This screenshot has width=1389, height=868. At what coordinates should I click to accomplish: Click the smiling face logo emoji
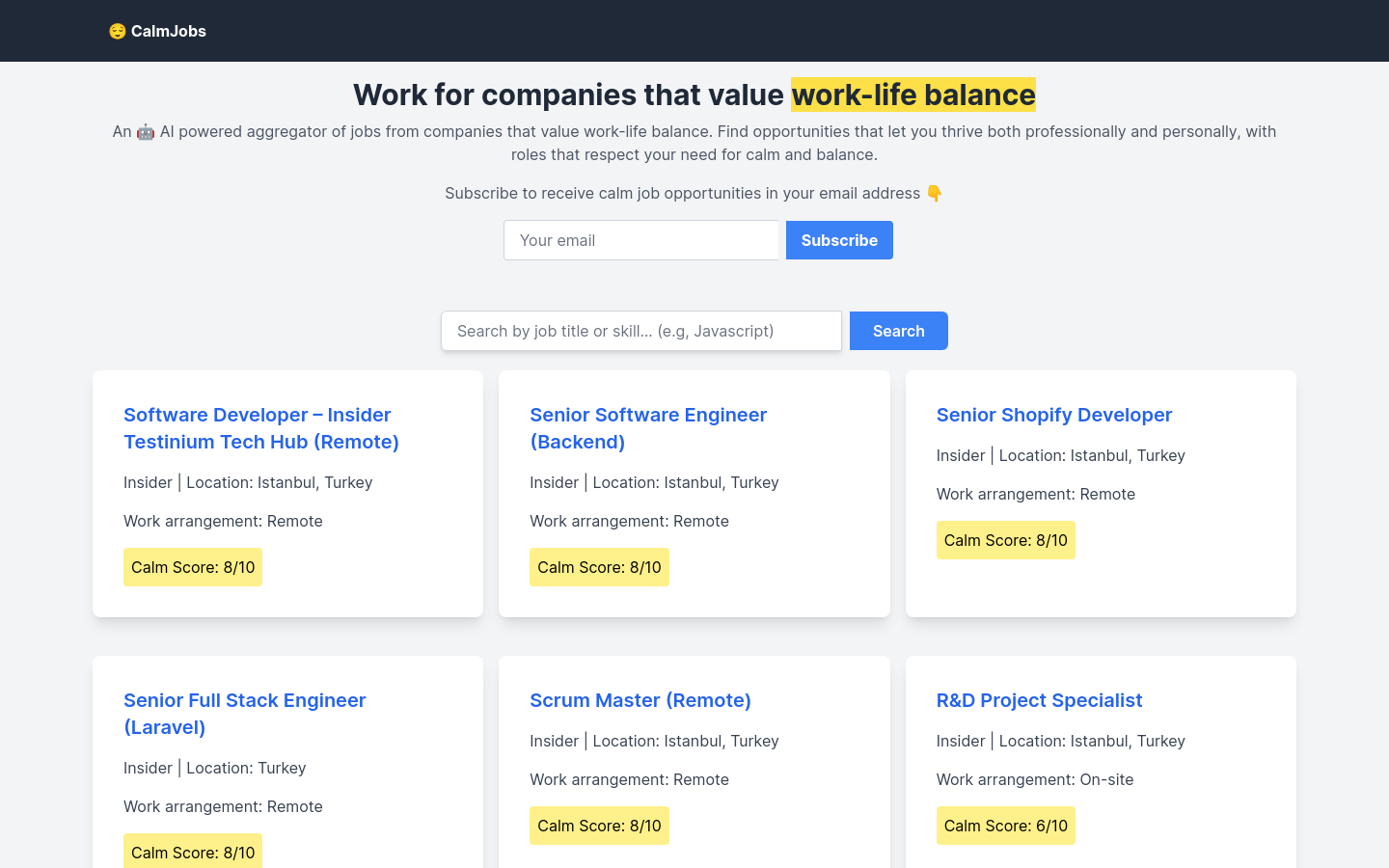click(117, 31)
